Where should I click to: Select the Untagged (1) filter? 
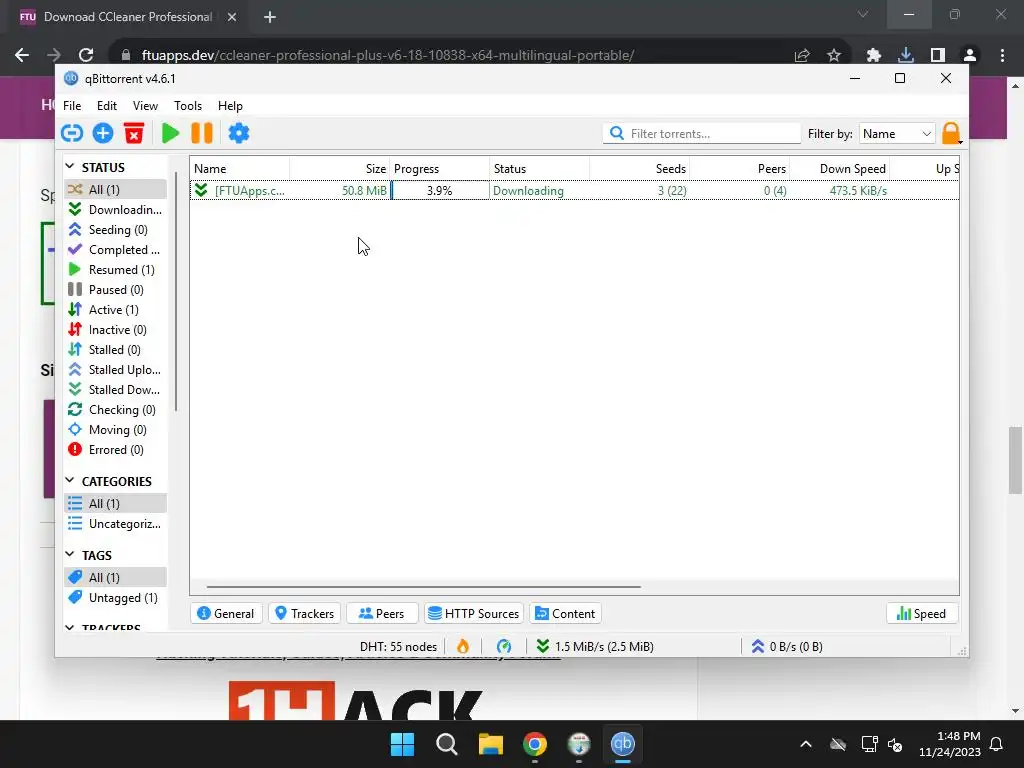pos(116,598)
